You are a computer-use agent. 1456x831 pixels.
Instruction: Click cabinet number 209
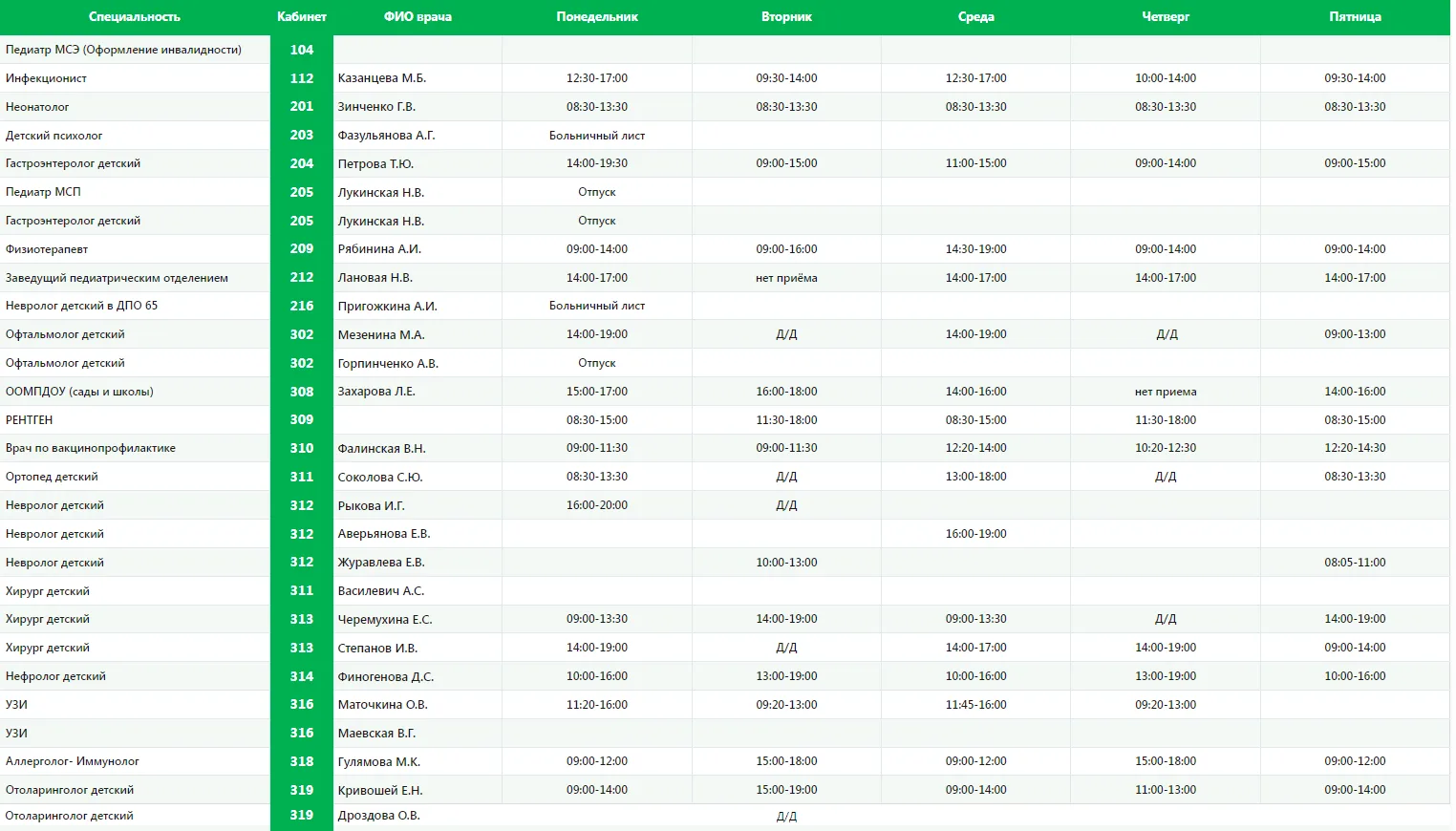(302, 249)
